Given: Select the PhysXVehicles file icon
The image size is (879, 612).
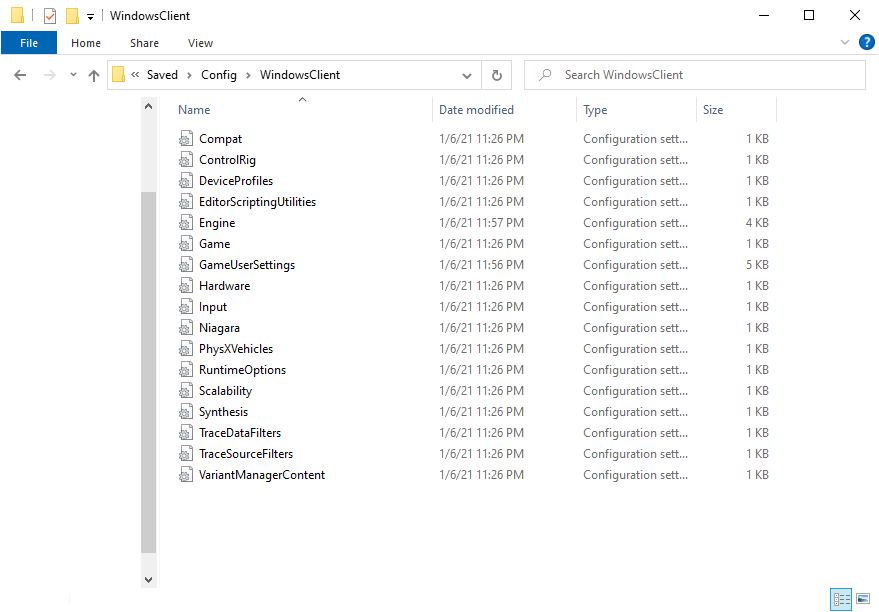Looking at the screenshot, I should (186, 349).
